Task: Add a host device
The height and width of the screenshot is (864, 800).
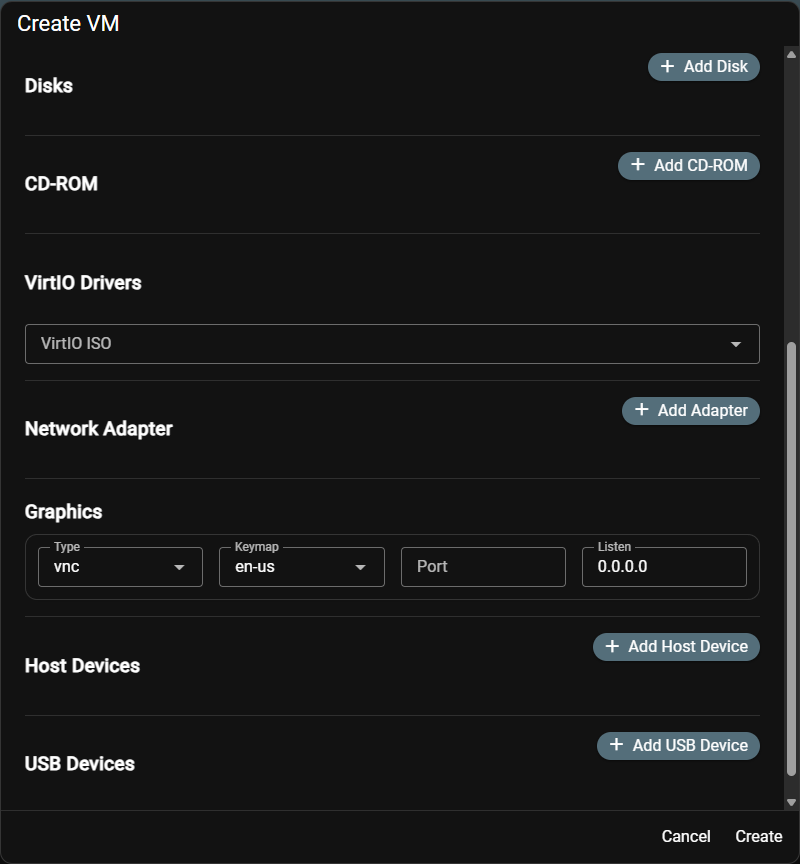Action: click(676, 646)
